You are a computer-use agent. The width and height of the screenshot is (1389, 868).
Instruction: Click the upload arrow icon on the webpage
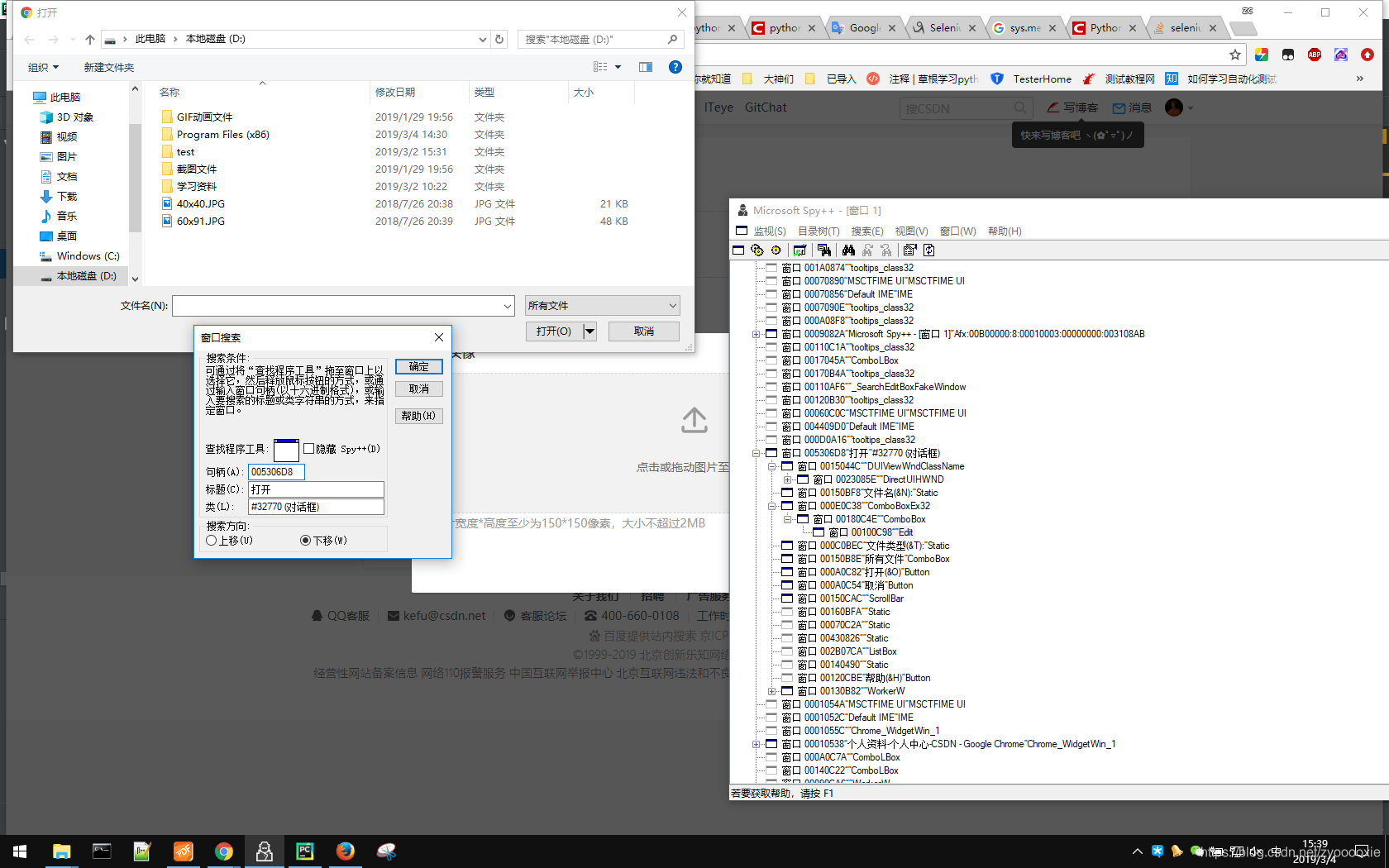694,420
